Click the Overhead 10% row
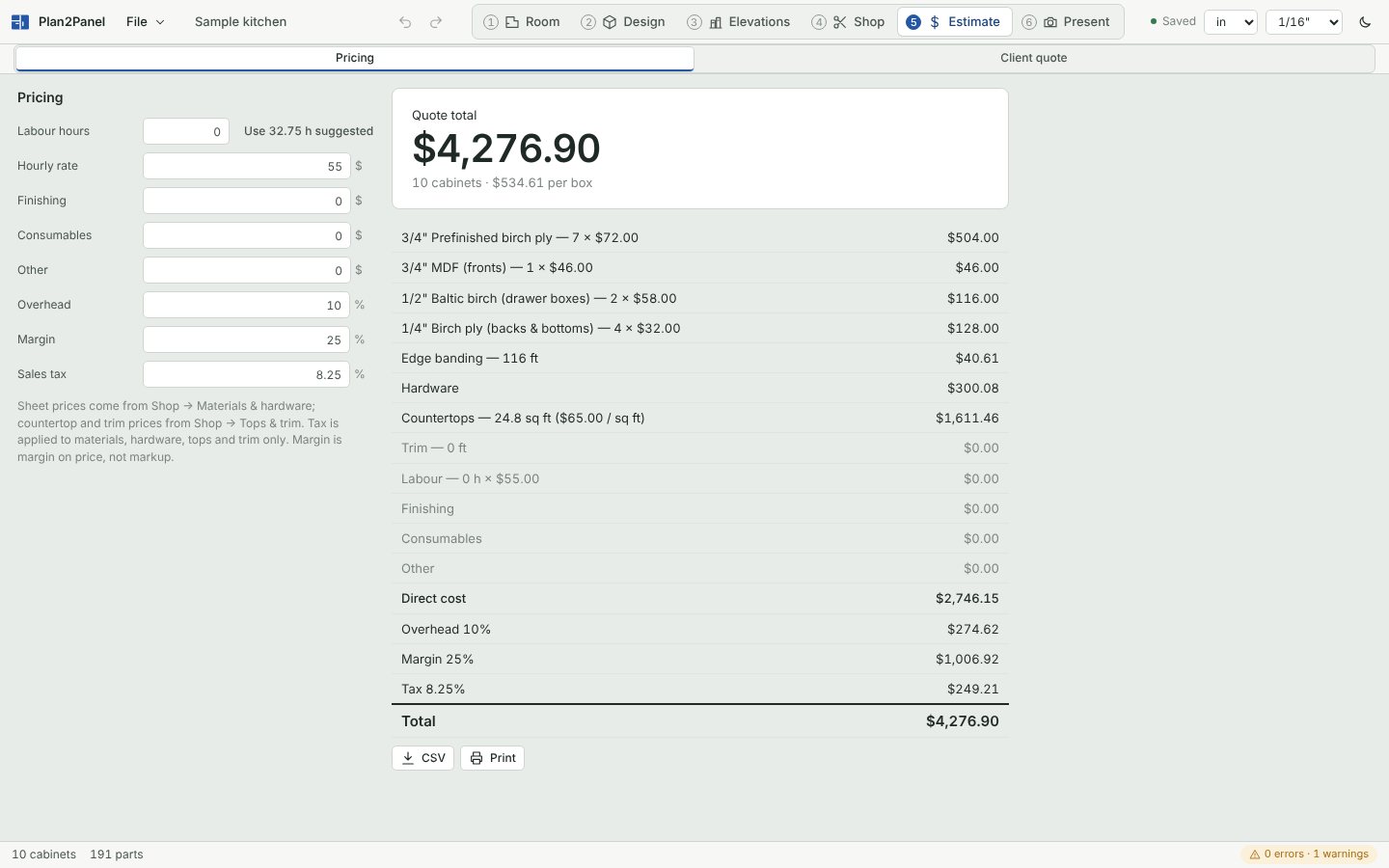 [x=700, y=629]
